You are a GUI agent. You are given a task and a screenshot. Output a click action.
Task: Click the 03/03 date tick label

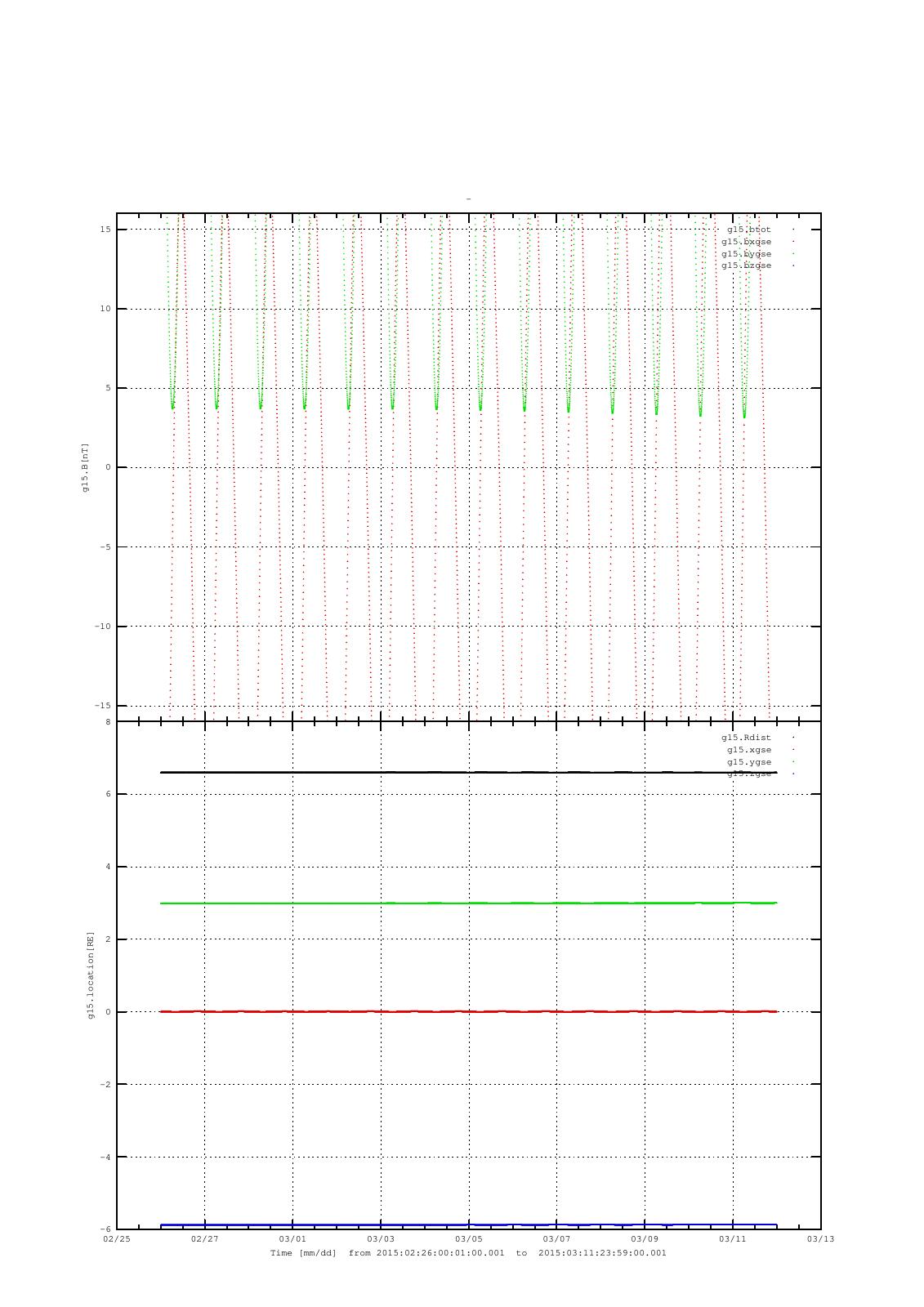[x=381, y=1239]
